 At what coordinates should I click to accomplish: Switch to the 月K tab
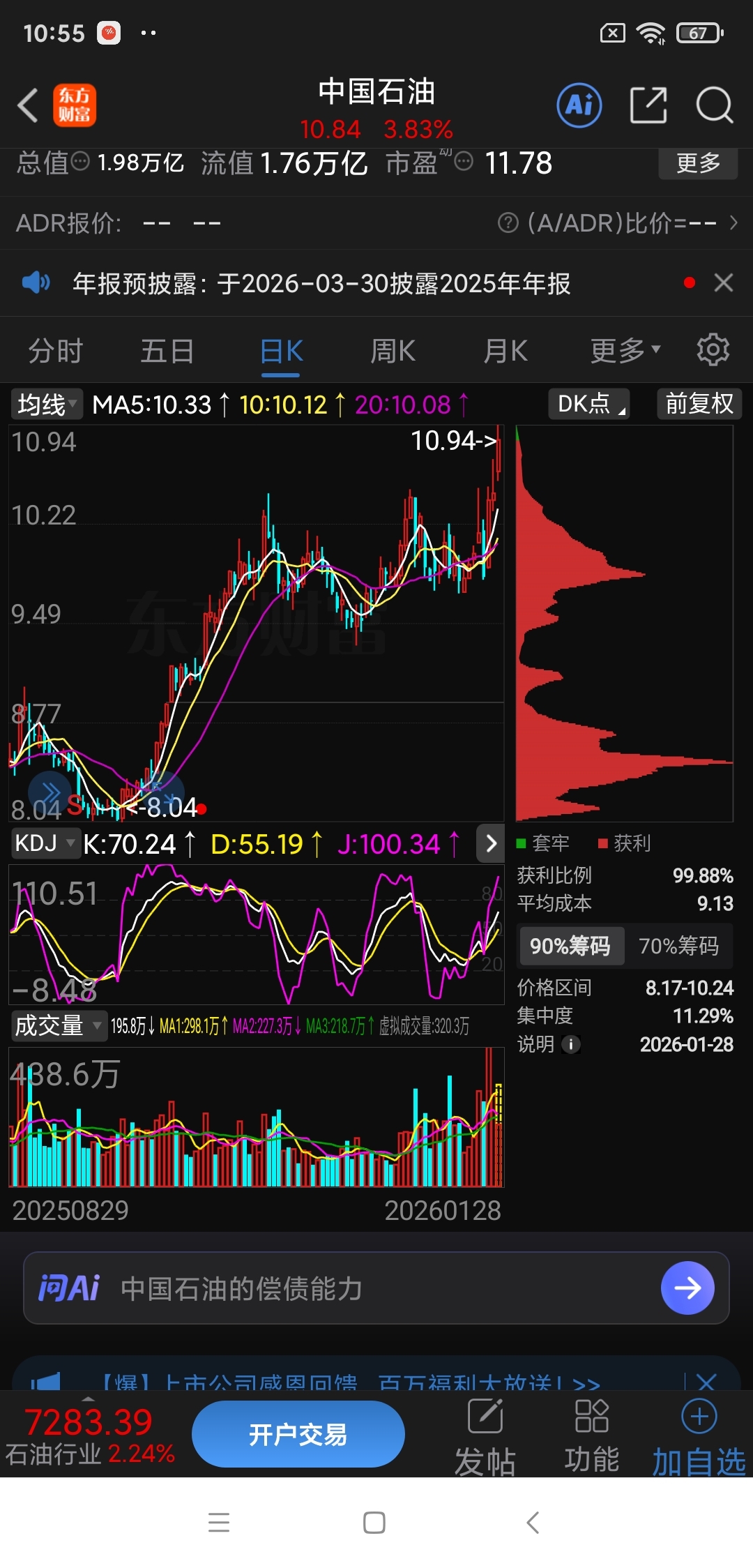[x=505, y=350]
